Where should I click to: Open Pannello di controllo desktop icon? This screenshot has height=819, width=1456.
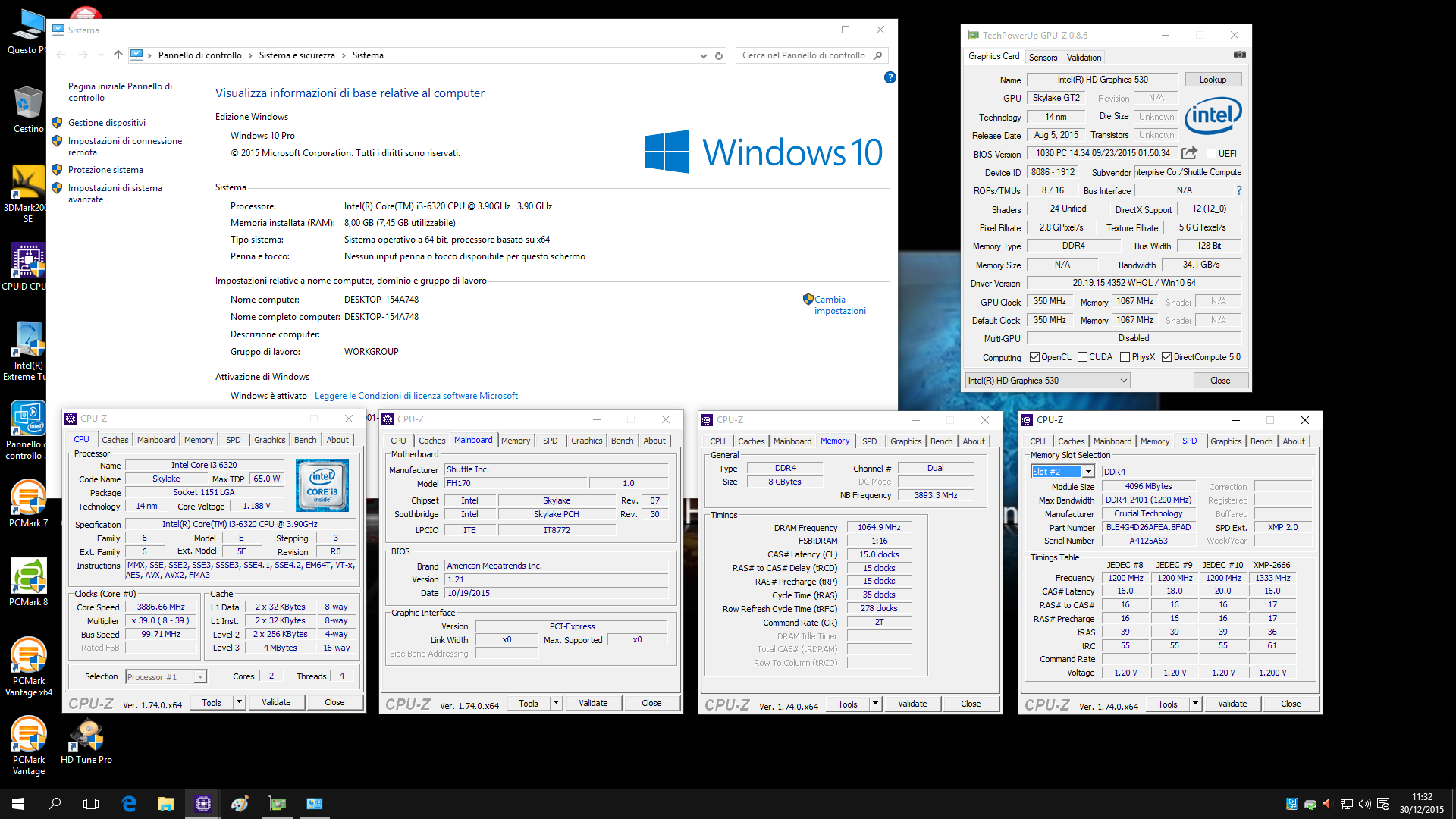click(x=27, y=430)
